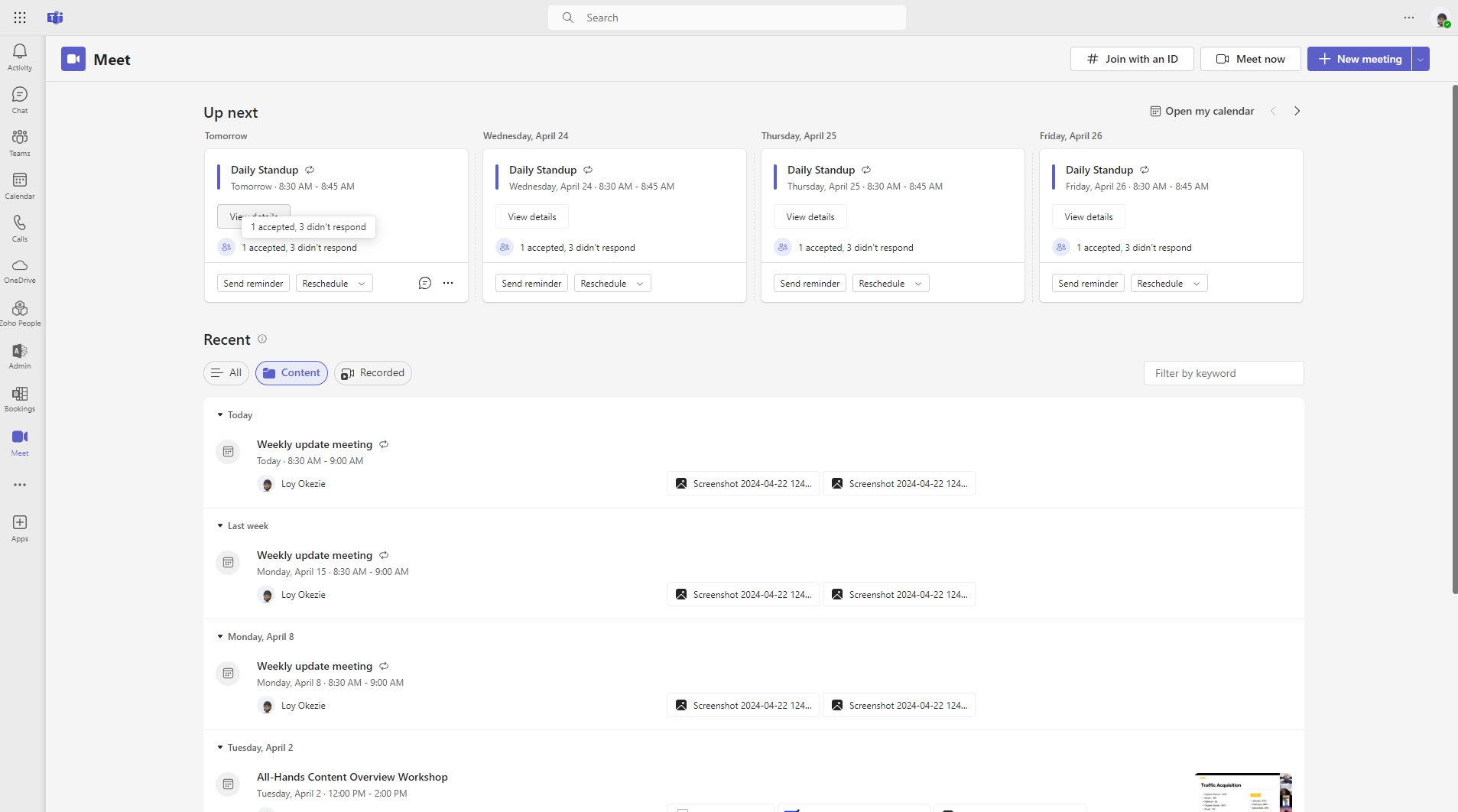Open Zoho People app
Viewport: 1458px width, 812px height.
[20, 313]
